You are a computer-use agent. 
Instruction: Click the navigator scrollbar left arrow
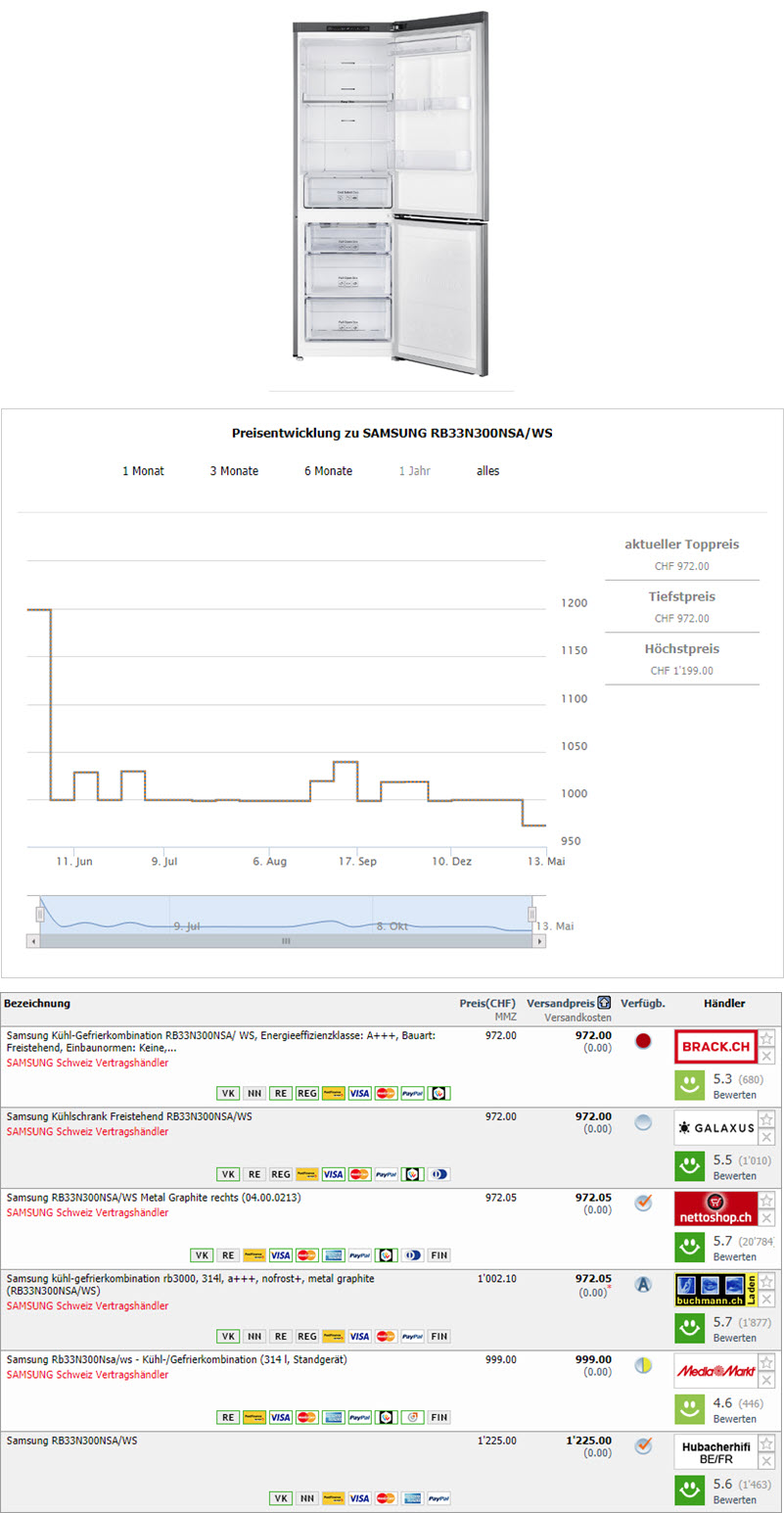[33, 941]
